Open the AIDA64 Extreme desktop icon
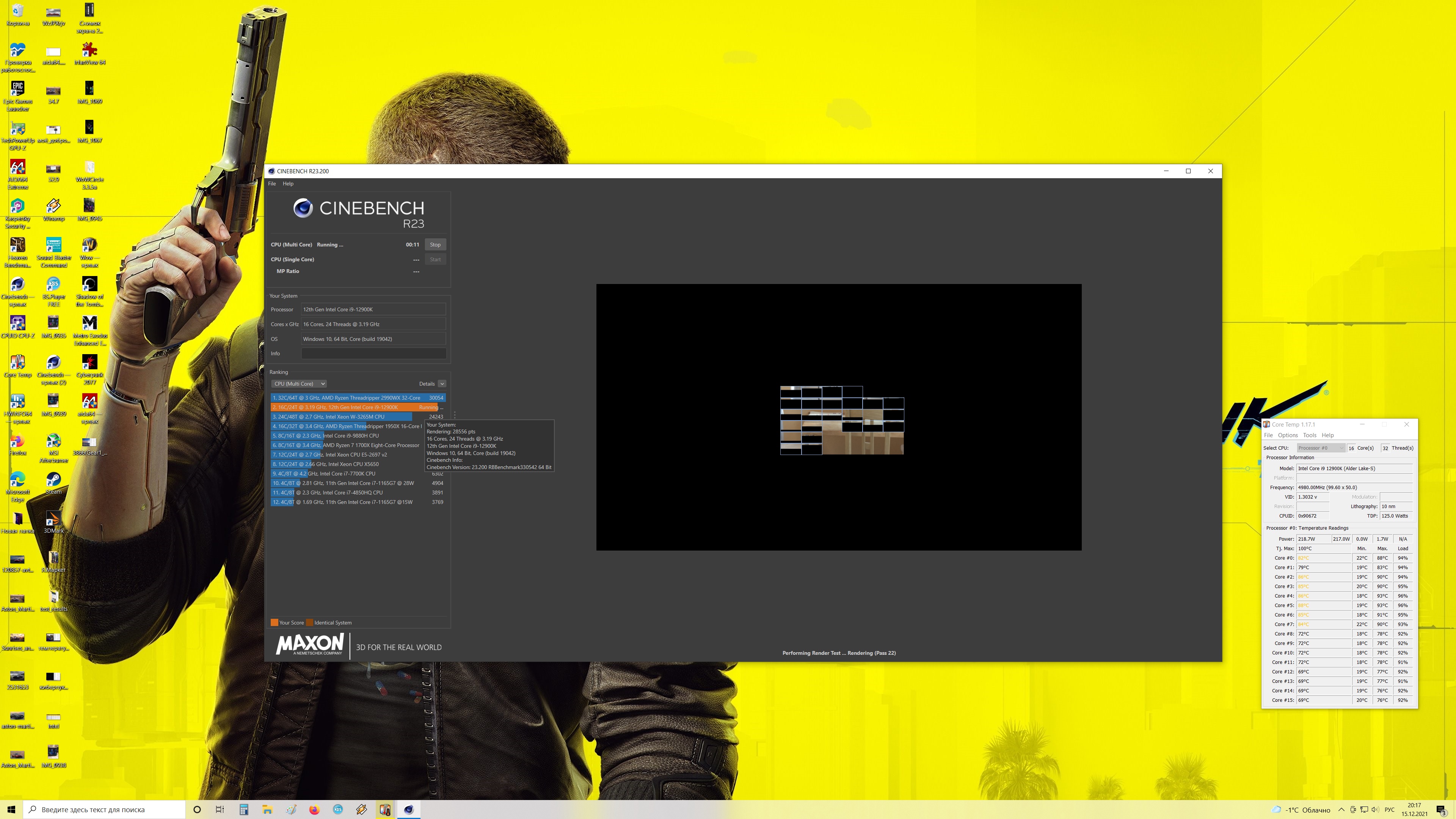This screenshot has height=819, width=1456. [17, 168]
